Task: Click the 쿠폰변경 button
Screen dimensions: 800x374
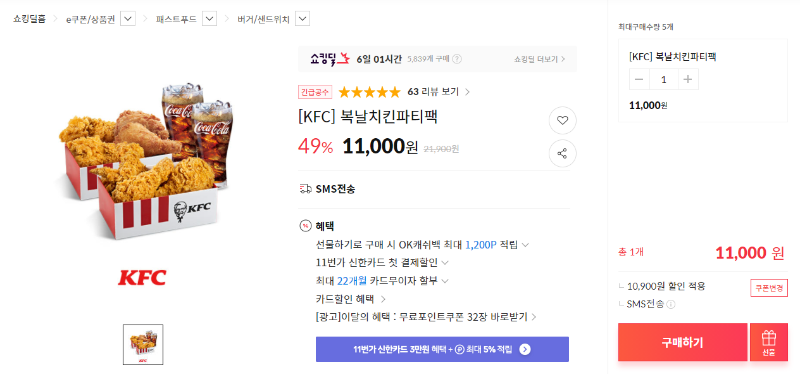Action: 768,287
